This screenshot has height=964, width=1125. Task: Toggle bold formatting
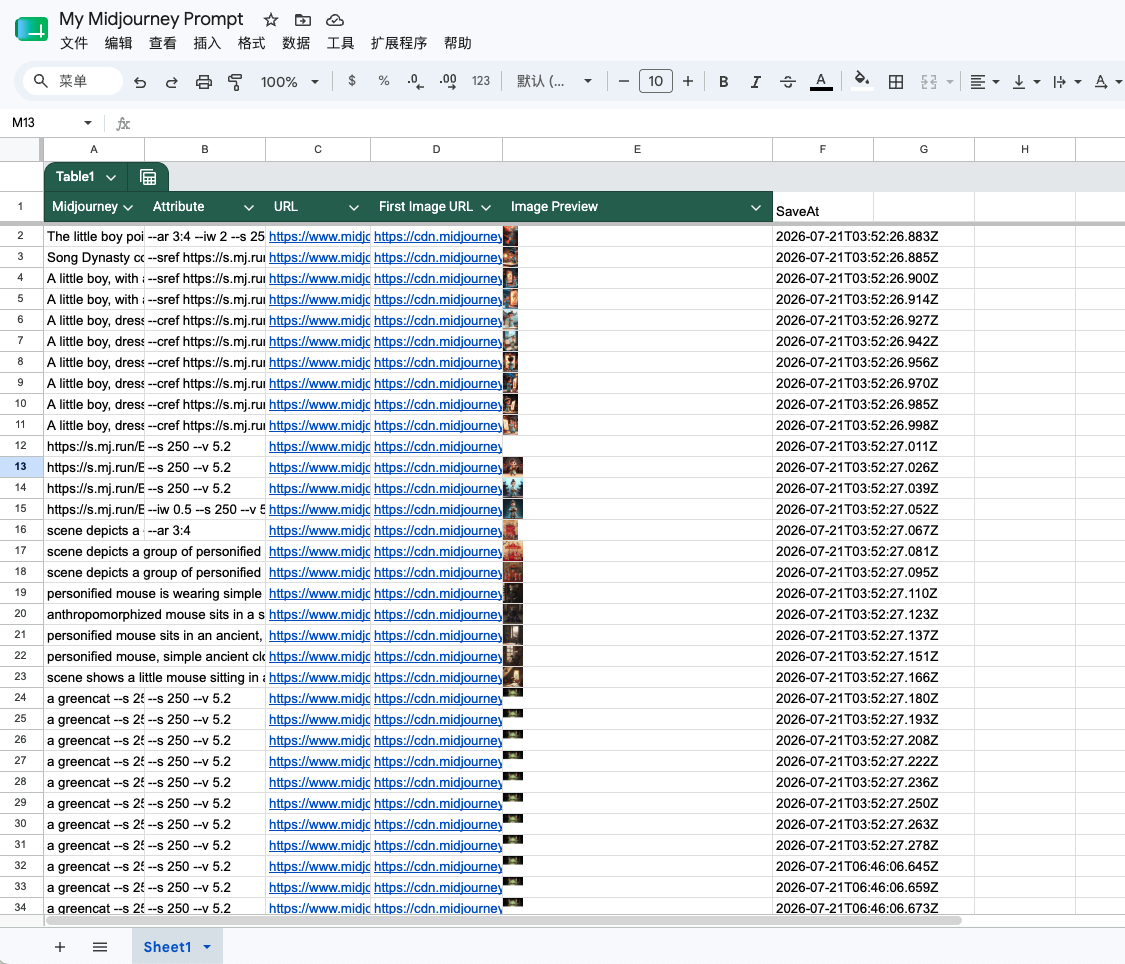pyautogui.click(x=723, y=82)
